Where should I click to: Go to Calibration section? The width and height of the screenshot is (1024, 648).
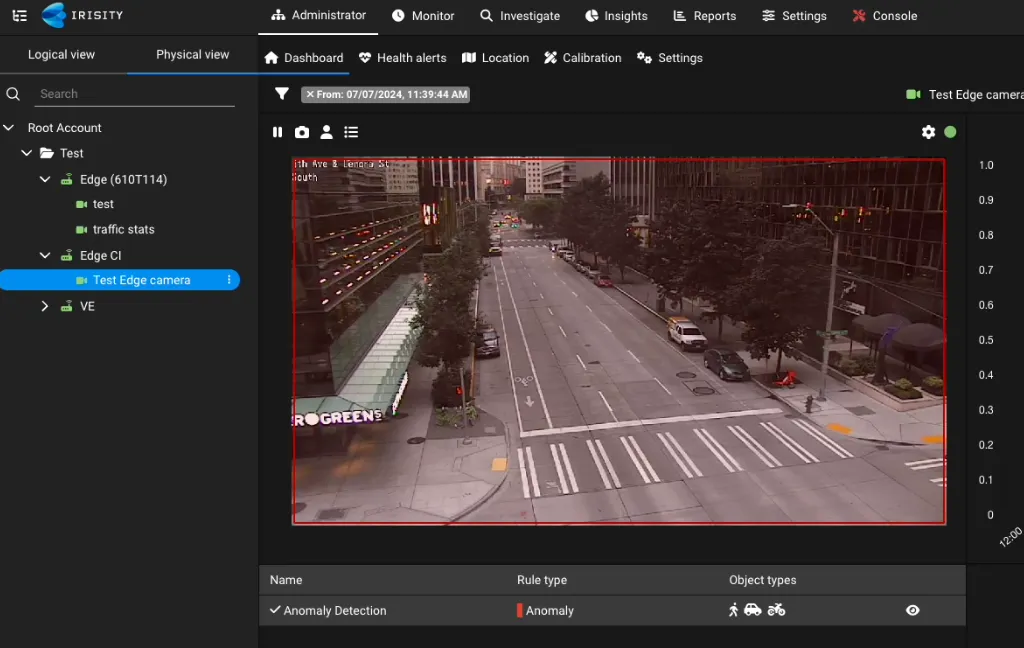[x=582, y=58]
